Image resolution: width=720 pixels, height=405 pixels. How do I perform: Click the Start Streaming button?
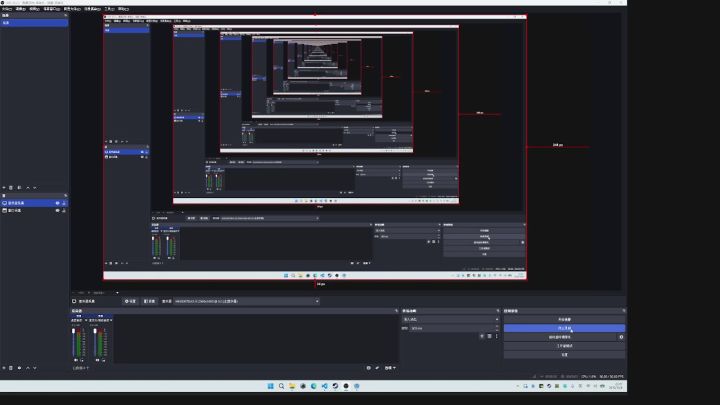pos(564,319)
